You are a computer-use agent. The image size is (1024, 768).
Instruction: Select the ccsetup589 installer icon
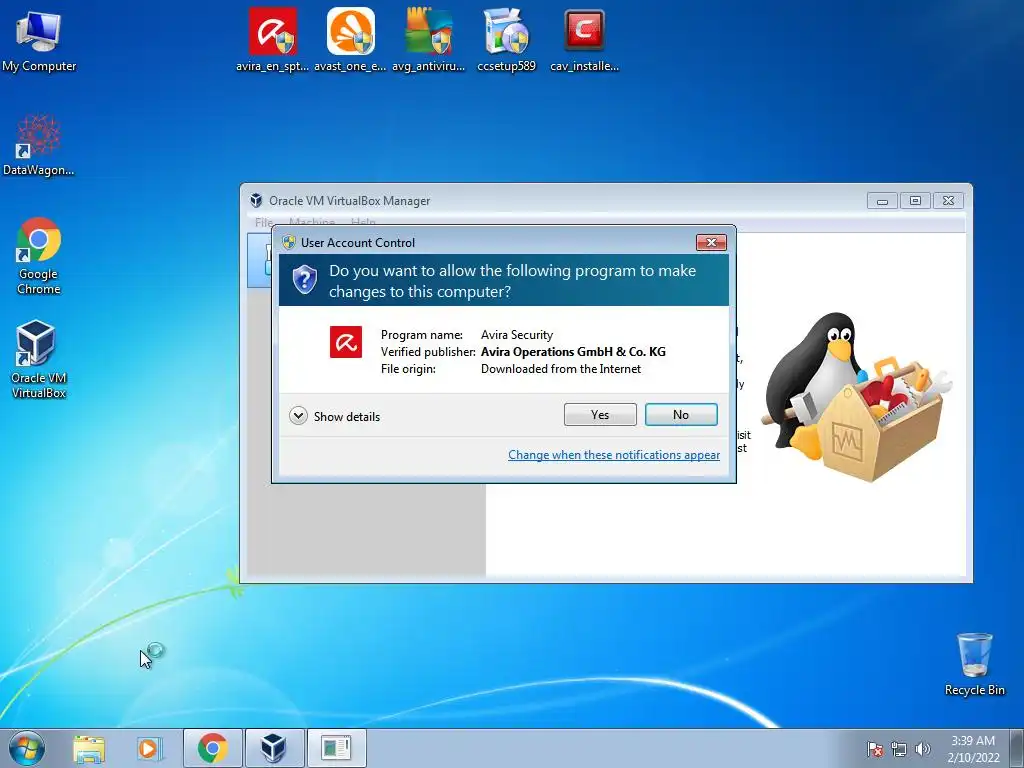pos(506,40)
